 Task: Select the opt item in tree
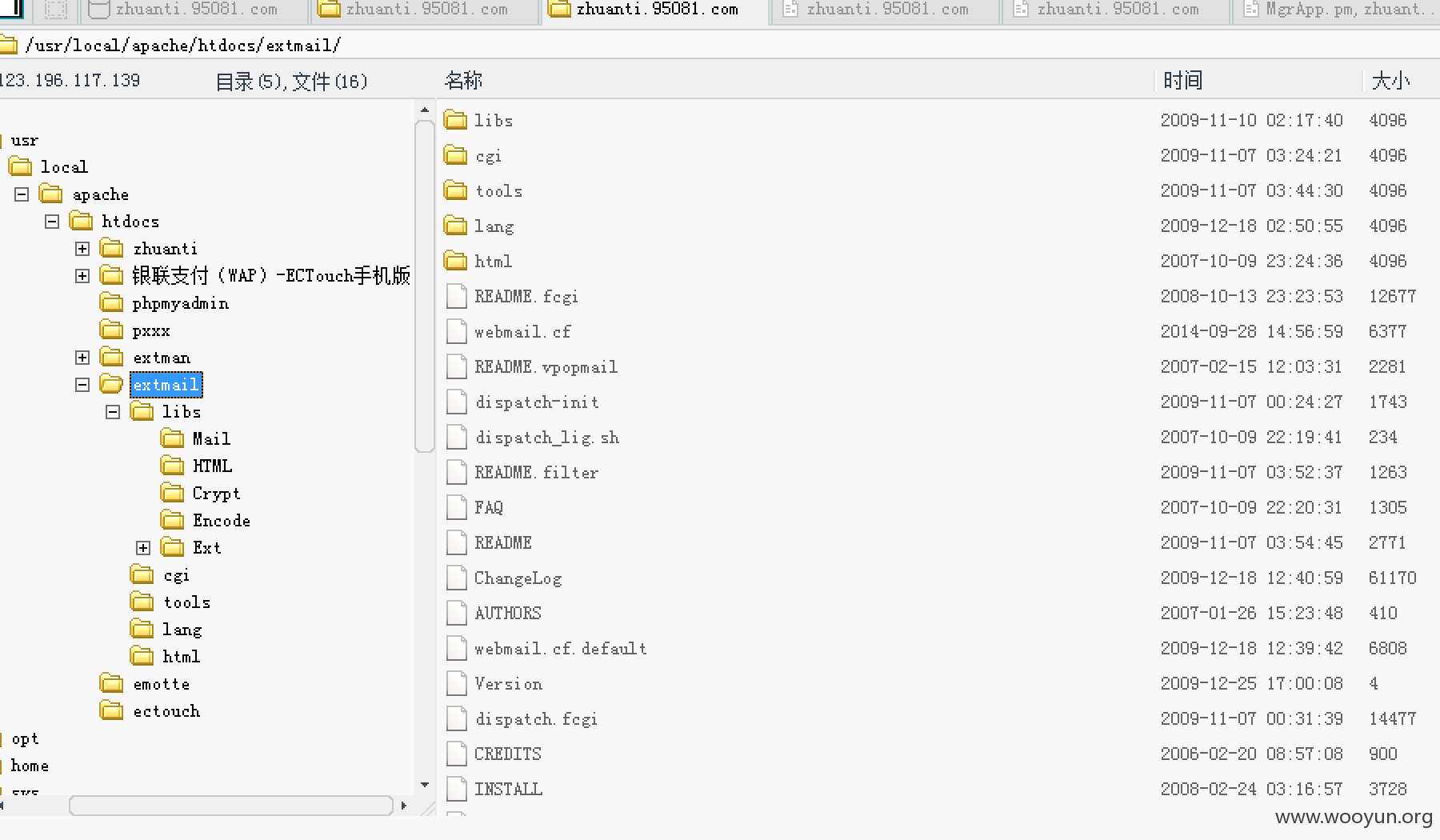click(25, 738)
